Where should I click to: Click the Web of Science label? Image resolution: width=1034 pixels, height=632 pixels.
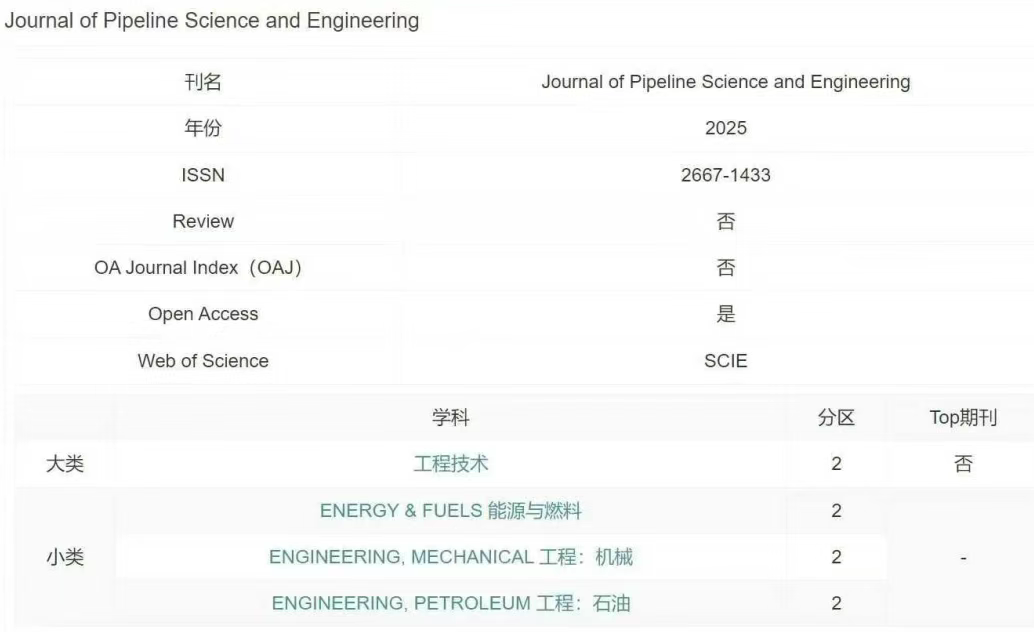pos(203,361)
